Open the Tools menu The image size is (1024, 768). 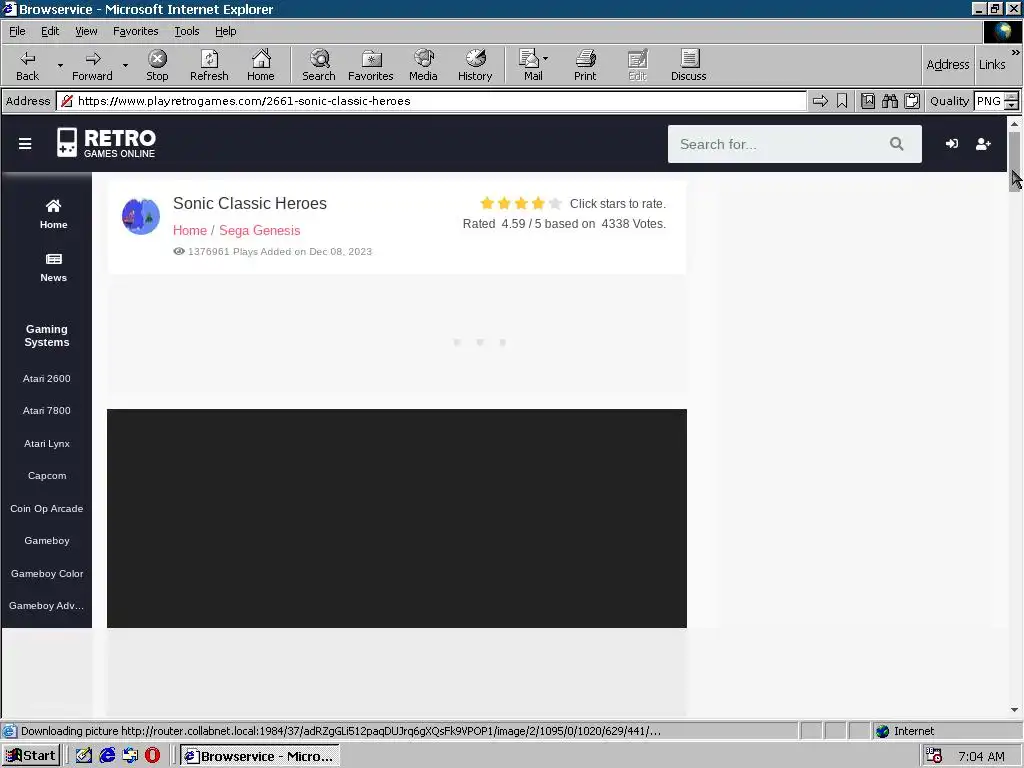[186, 31]
